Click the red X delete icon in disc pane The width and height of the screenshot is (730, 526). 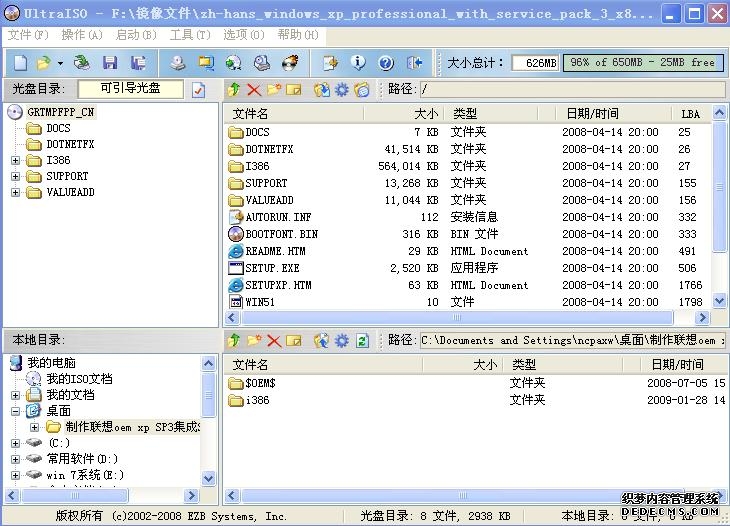254,89
